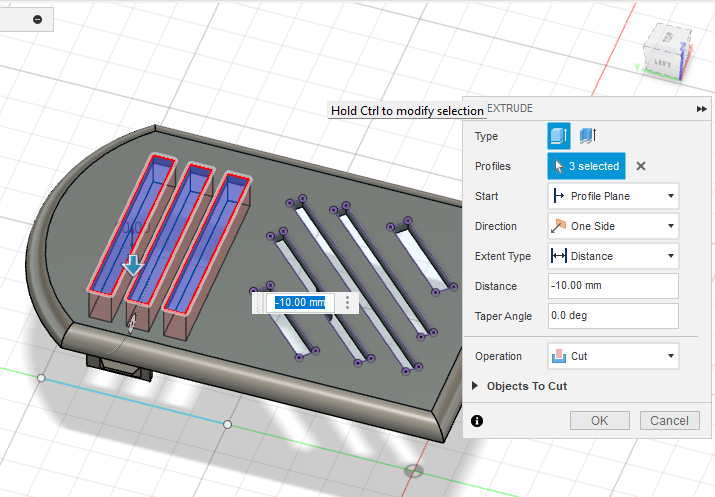715x497 pixels.
Task: Click the '3 selected' profiles selector
Action: pos(586,166)
